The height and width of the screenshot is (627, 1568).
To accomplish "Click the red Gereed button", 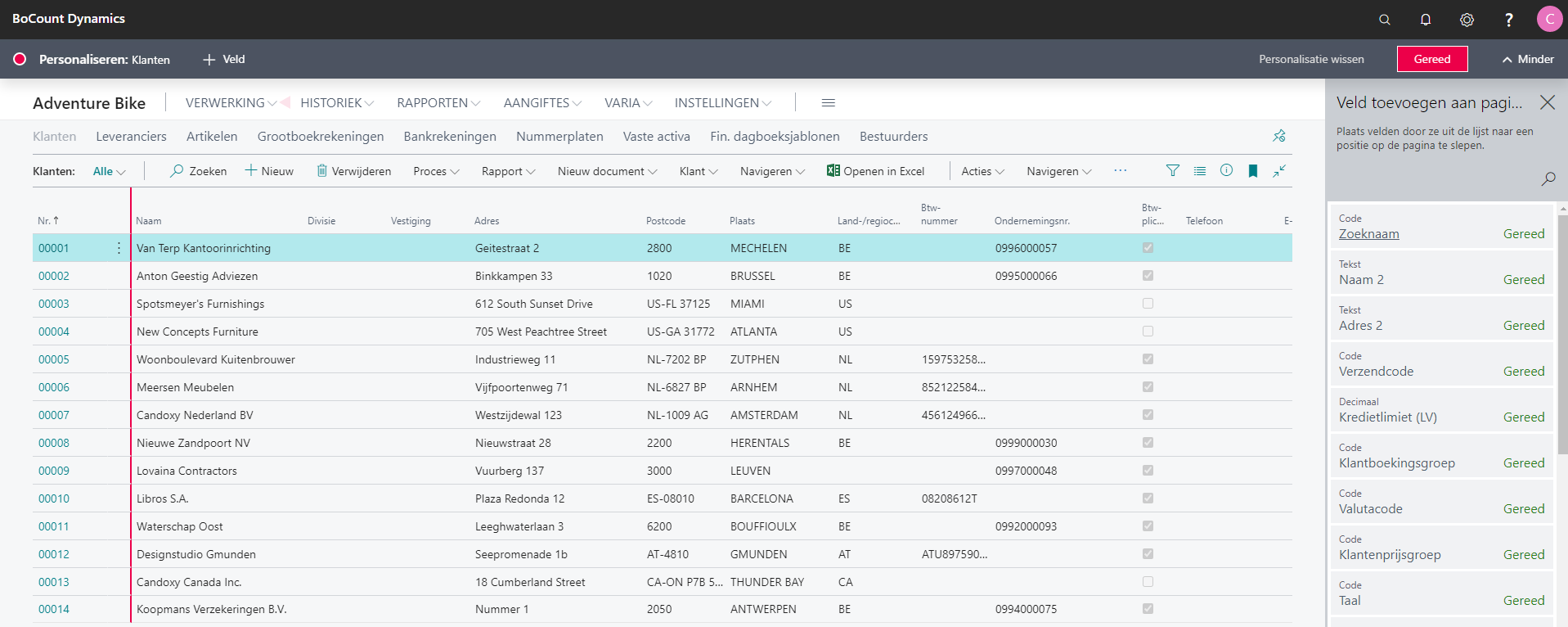I will pos(1432,59).
